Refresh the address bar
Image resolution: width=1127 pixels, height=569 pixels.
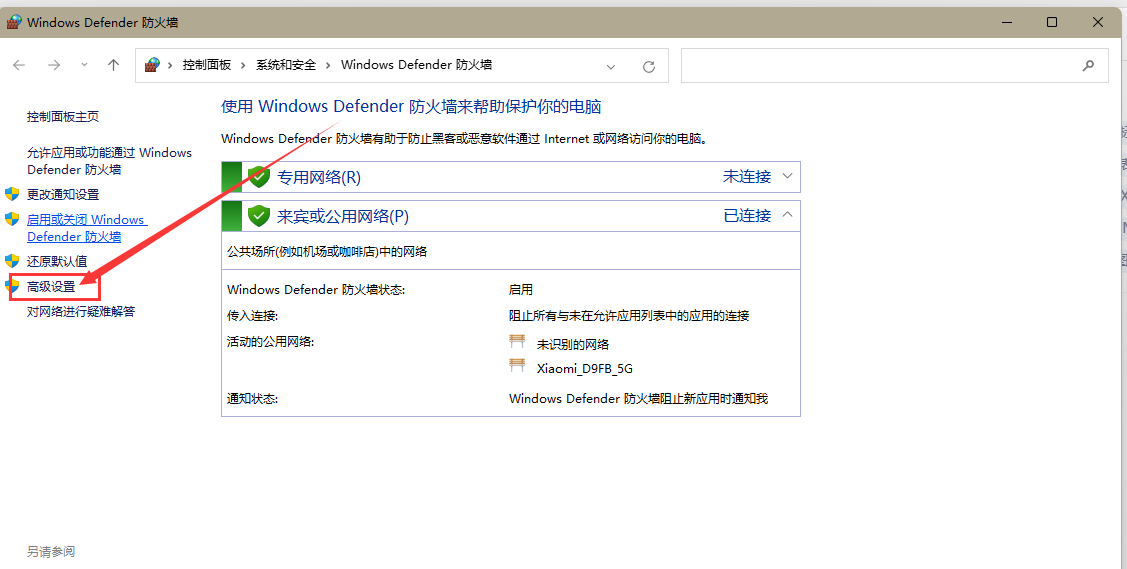649,66
